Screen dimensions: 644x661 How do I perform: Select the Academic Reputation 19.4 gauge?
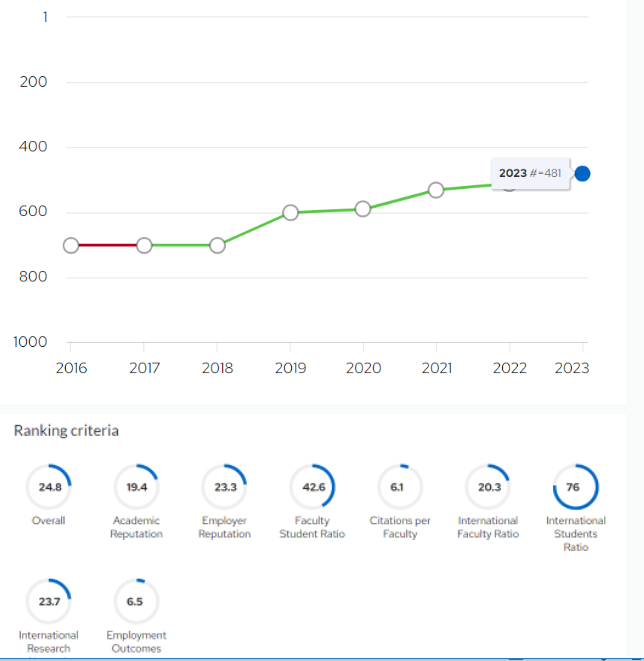click(135, 487)
